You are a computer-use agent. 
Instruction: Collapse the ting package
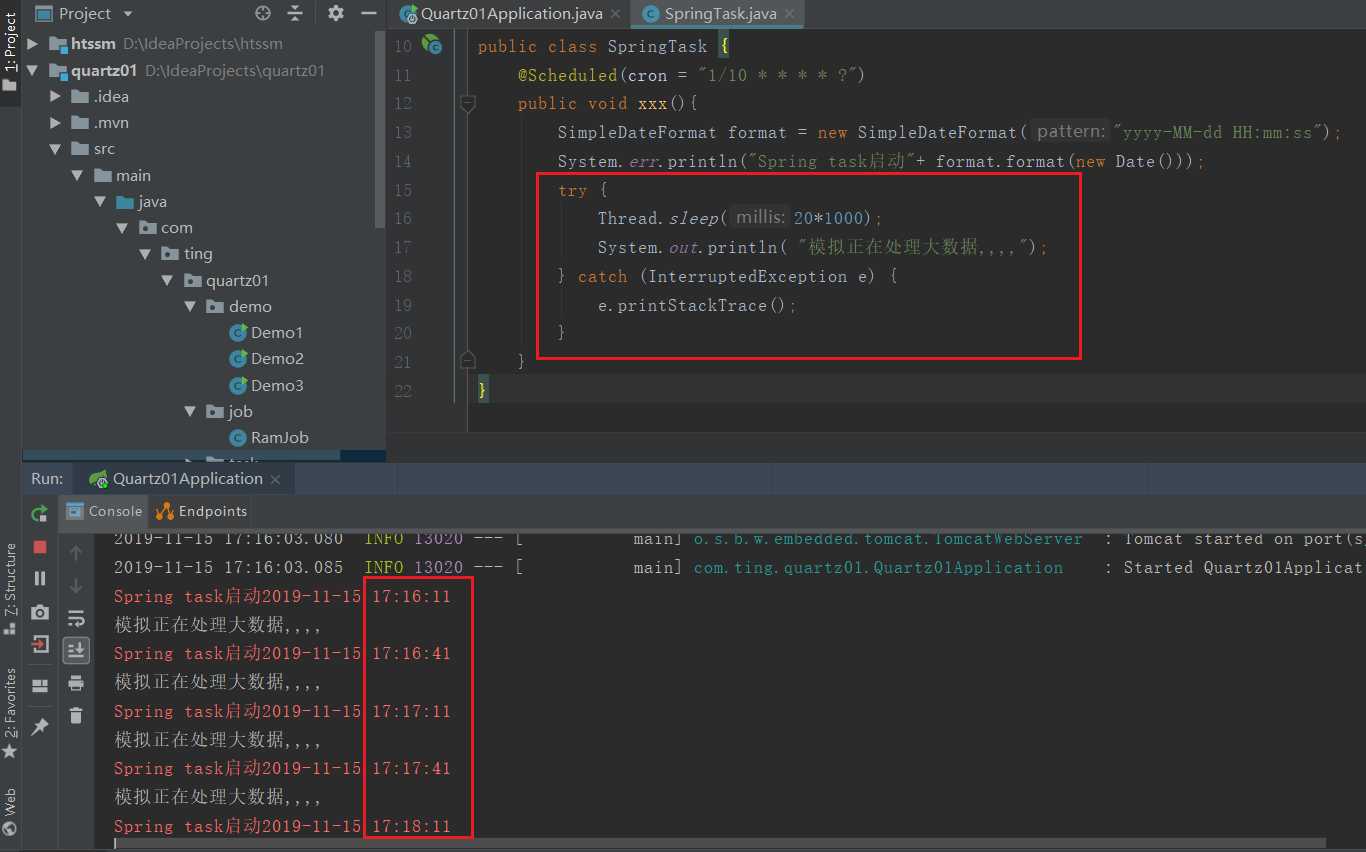coord(145,254)
